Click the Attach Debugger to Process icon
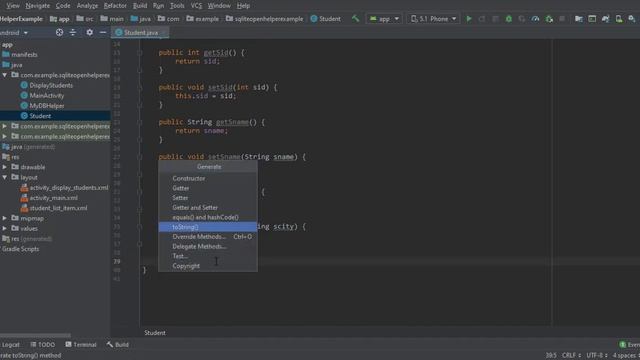This screenshot has width=640, height=360. [x=549, y=19]
